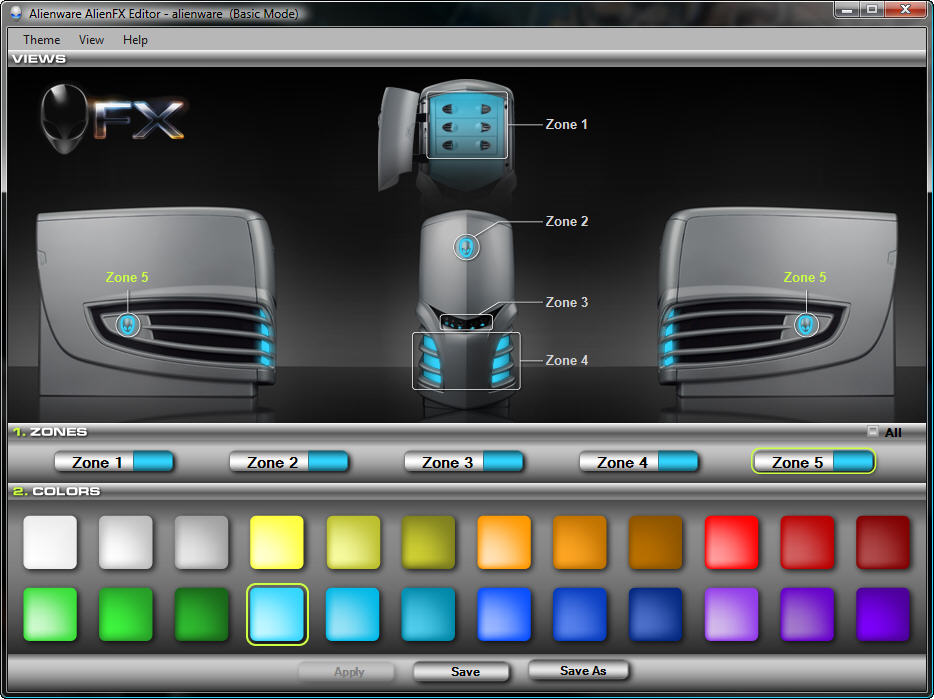Image resolution: width=934 pixels, height=699 pixels.
Task: Click the Save button
Action: point(465,672)
